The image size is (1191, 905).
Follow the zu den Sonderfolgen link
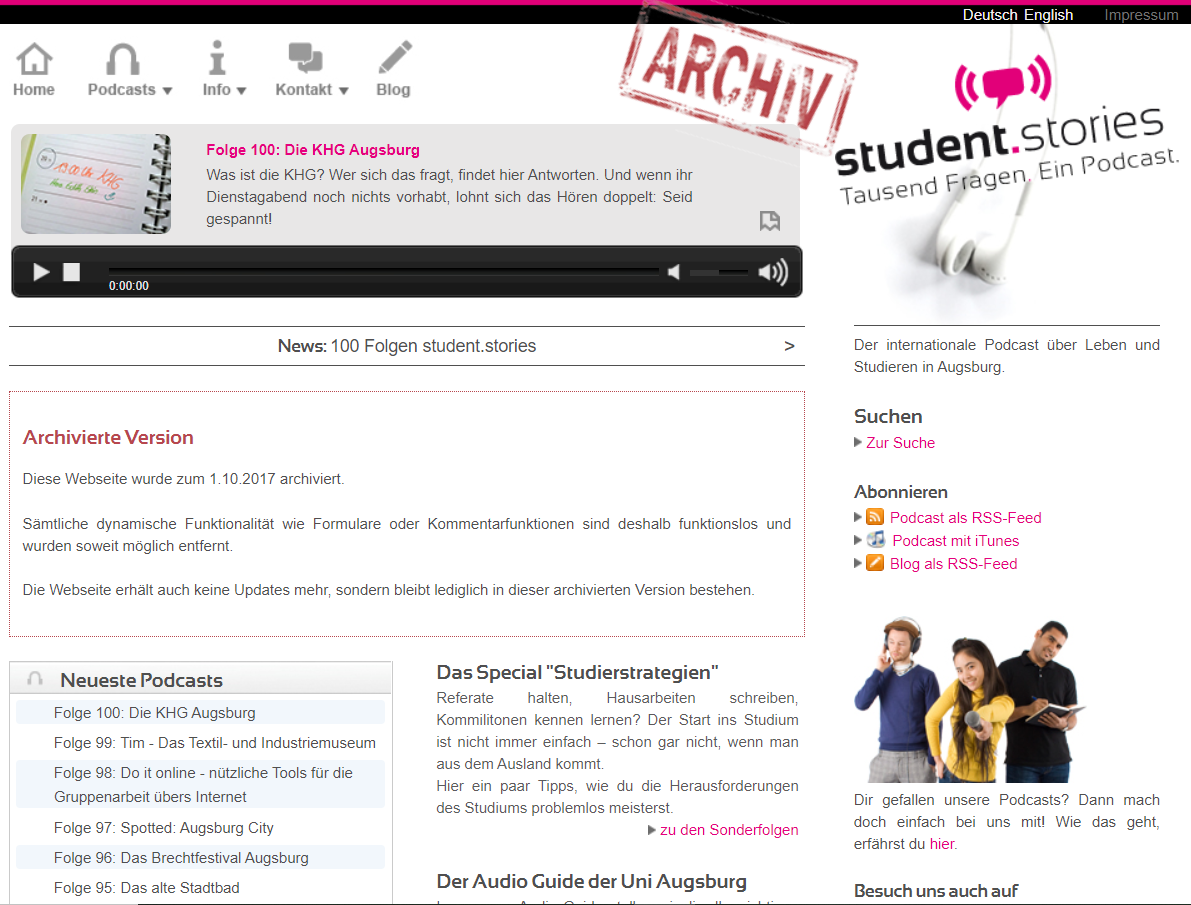click(729, 830)
